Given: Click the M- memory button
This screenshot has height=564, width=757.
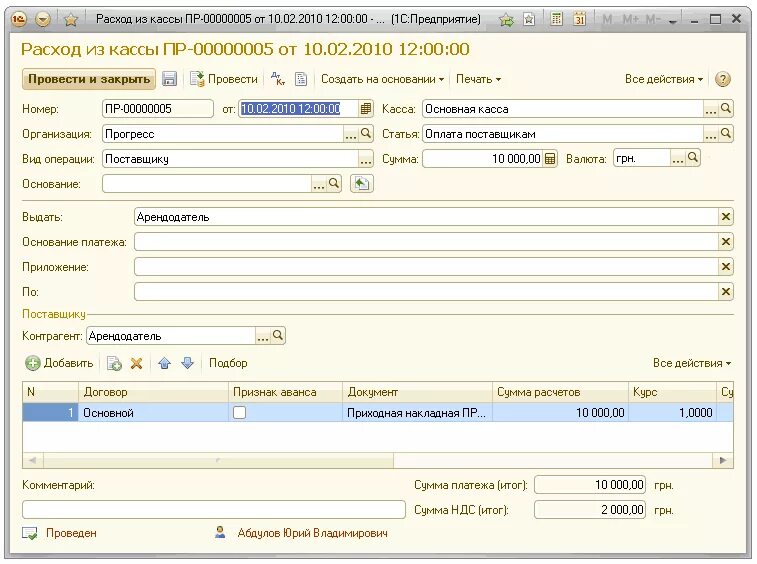Looking at the screenshot, I should [653, 19].
